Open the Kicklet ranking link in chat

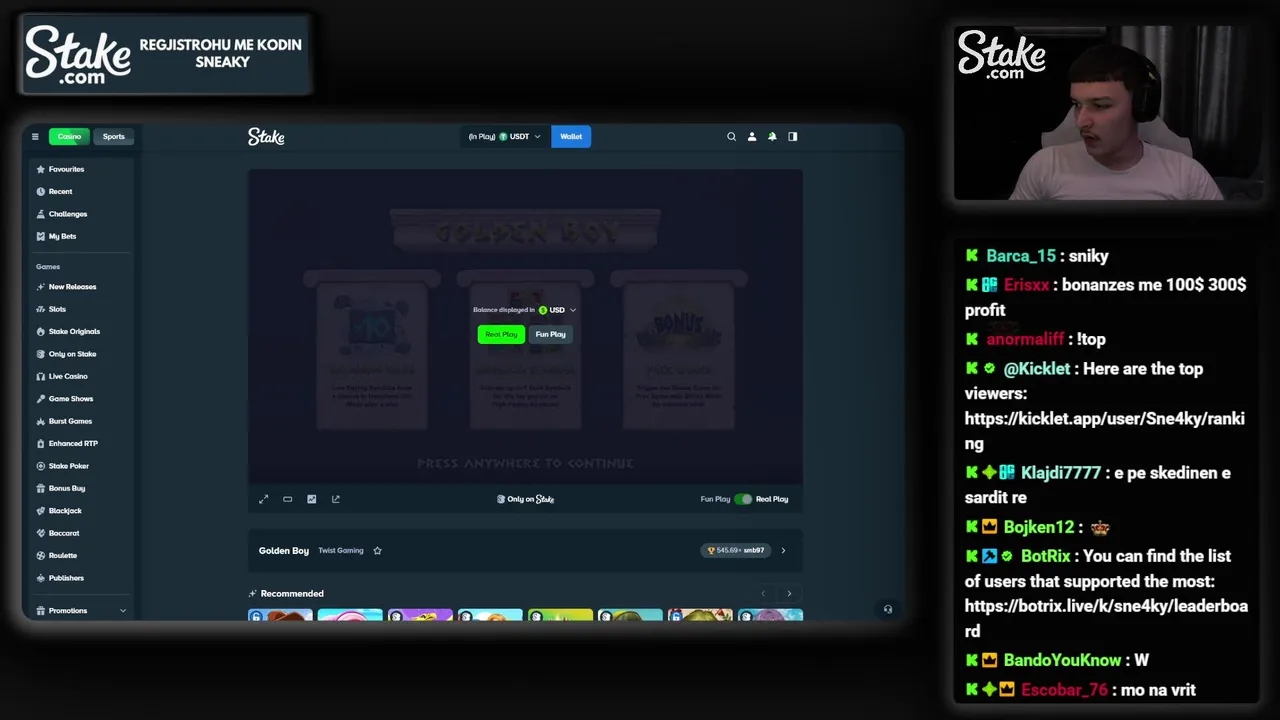pyautogui.click(x=1105, y=431)
